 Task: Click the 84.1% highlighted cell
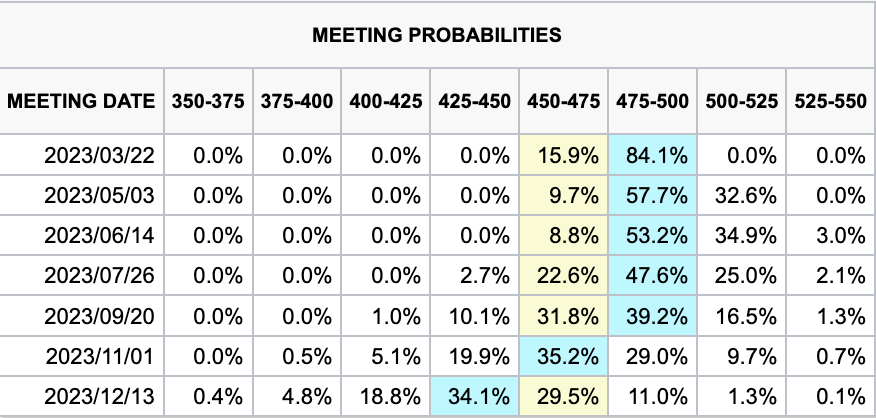651,155
